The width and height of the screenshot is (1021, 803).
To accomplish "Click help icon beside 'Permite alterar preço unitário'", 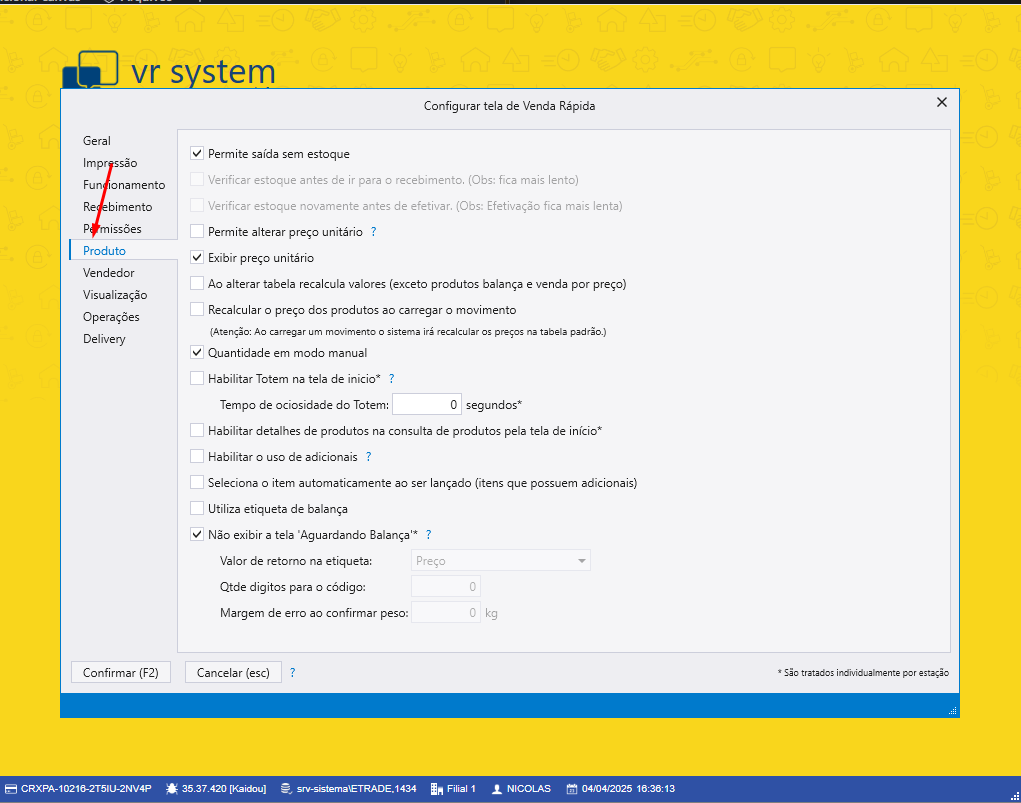I will (x=373, y=232).
